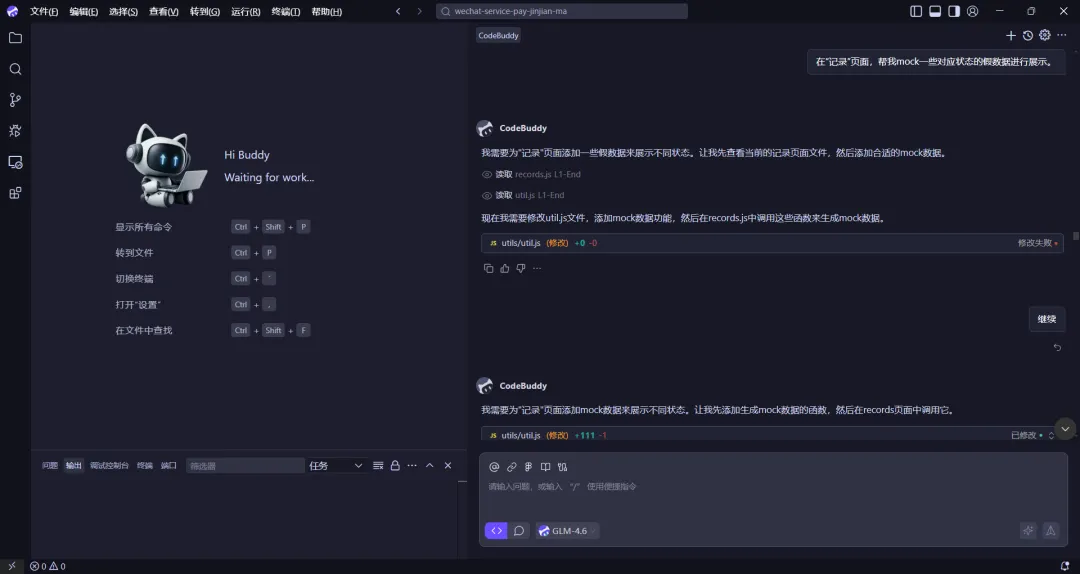
Task: Open output panel more actions ellipsis
Action: [x=412, y=466]
